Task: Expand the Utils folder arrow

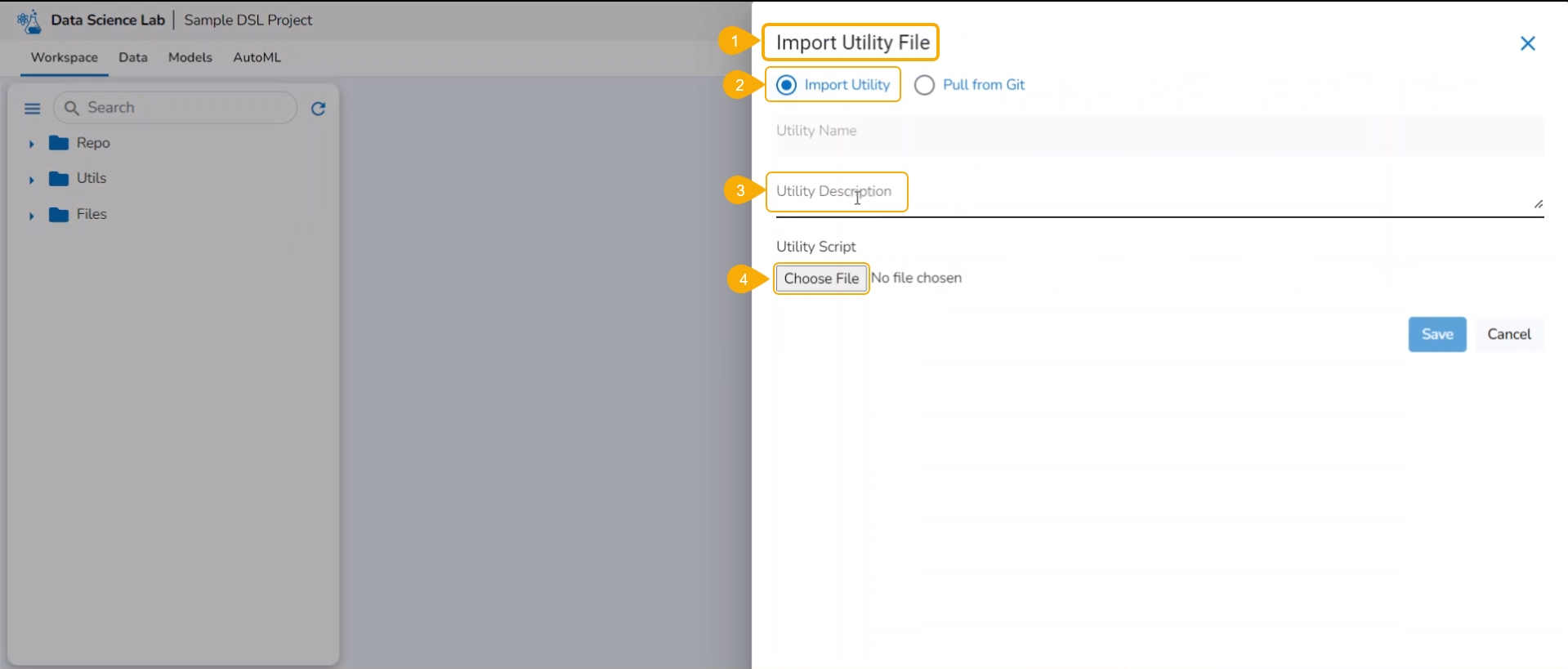Action: pos(31,179)
